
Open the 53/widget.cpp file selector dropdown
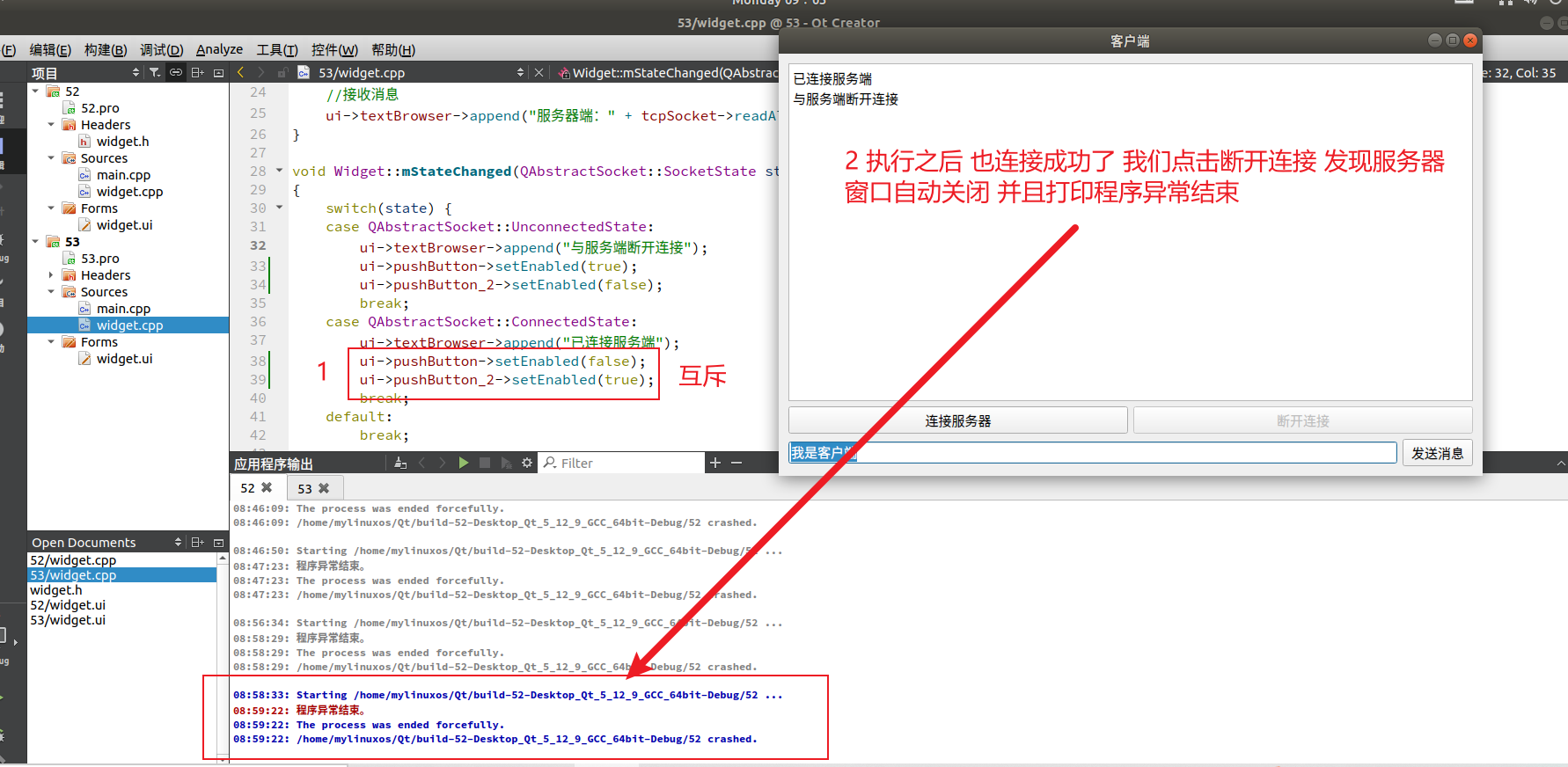pyautogui.click(x=520, y=72)
